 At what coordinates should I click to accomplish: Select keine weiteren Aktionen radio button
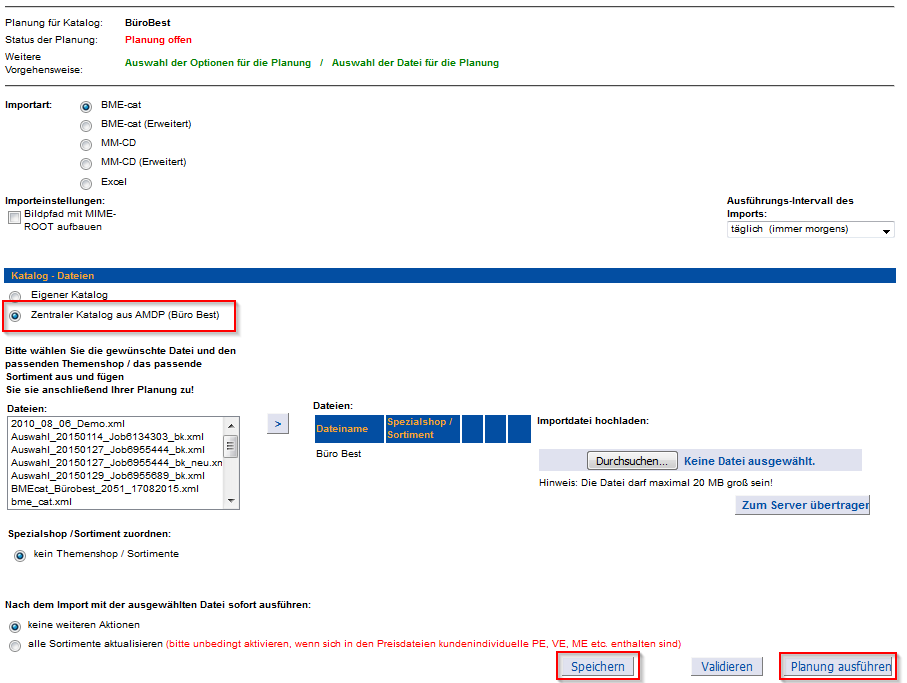coord(15,627)
